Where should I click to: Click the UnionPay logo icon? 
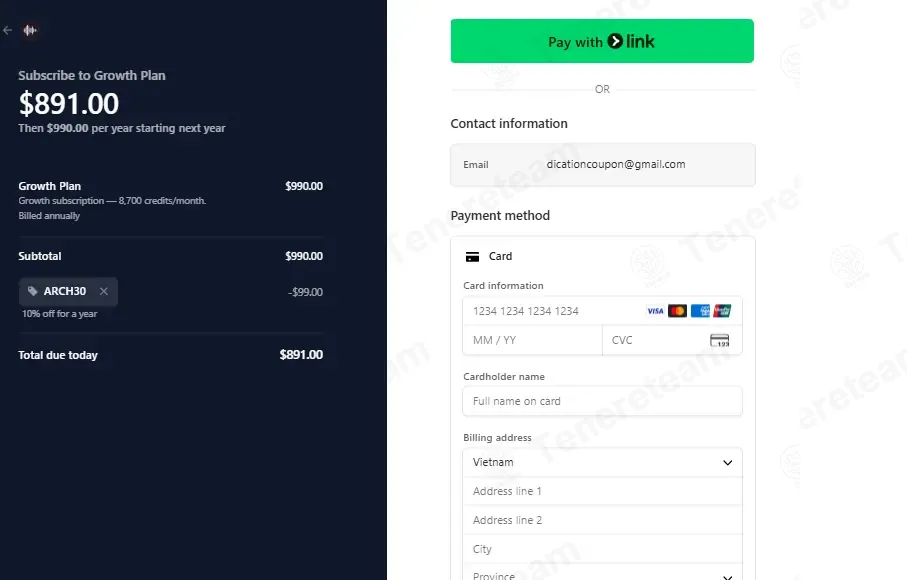tap(722, 311)
